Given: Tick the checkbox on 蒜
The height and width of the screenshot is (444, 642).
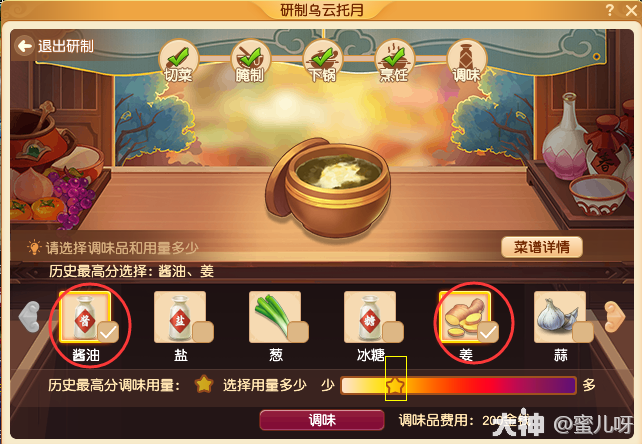Looking at the screenshot, I should (583, 332).
